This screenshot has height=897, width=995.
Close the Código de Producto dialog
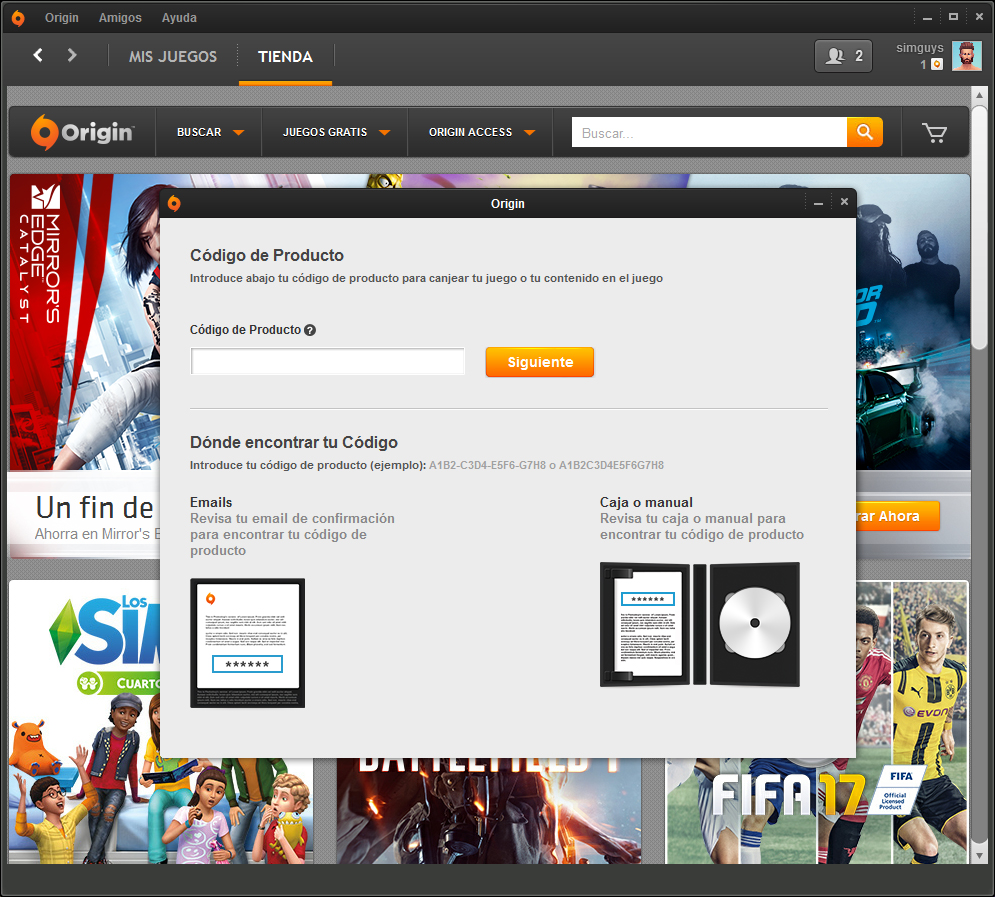click(844, 202)
